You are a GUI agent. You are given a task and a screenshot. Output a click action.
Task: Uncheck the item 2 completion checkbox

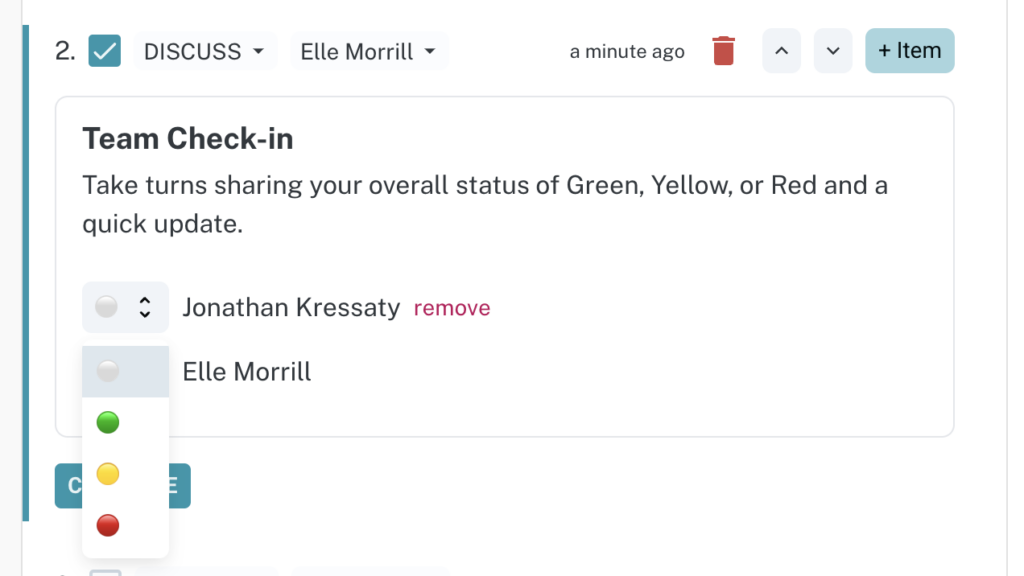click(104, 51)
